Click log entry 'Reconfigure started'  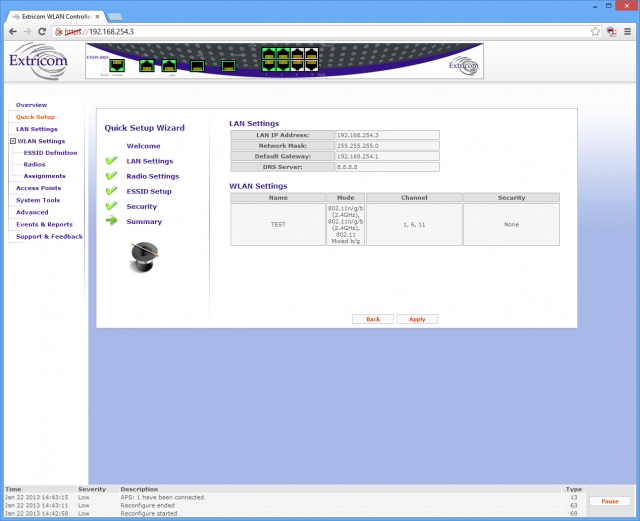pyautogui.click(x=149, y=514)
